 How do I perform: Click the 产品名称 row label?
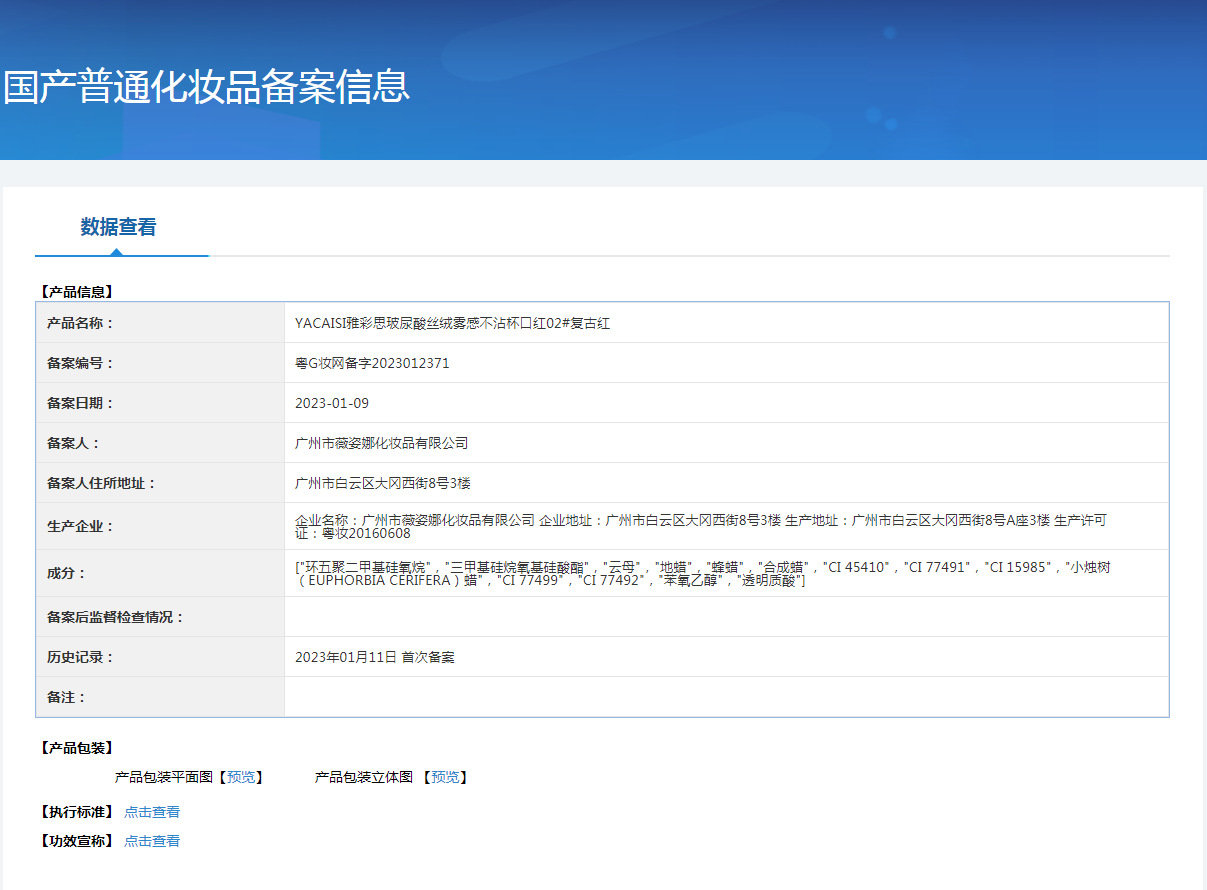coord(81,323)
